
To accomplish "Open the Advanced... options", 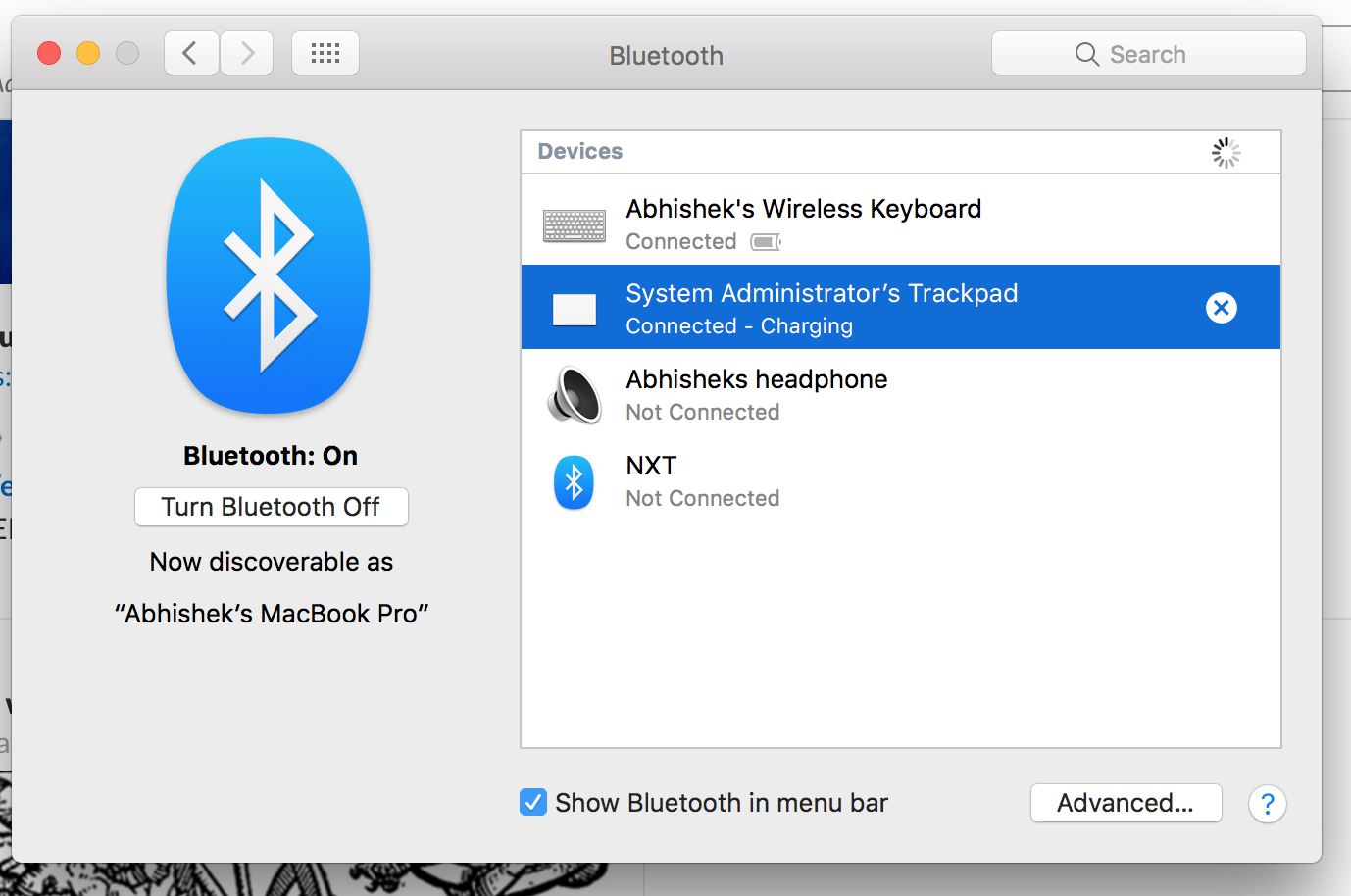I will pos(1126,803).
